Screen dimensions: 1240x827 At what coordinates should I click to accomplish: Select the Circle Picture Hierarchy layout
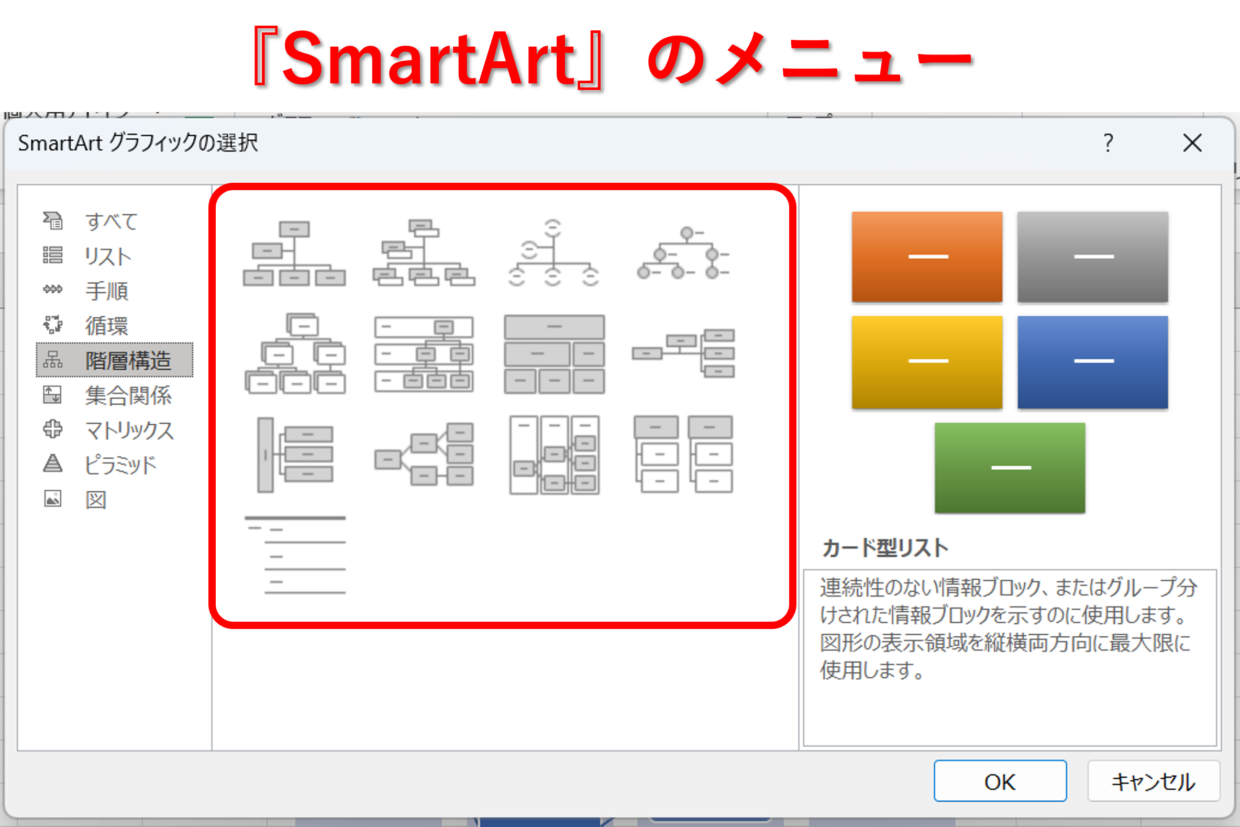[x=684, y=254]
